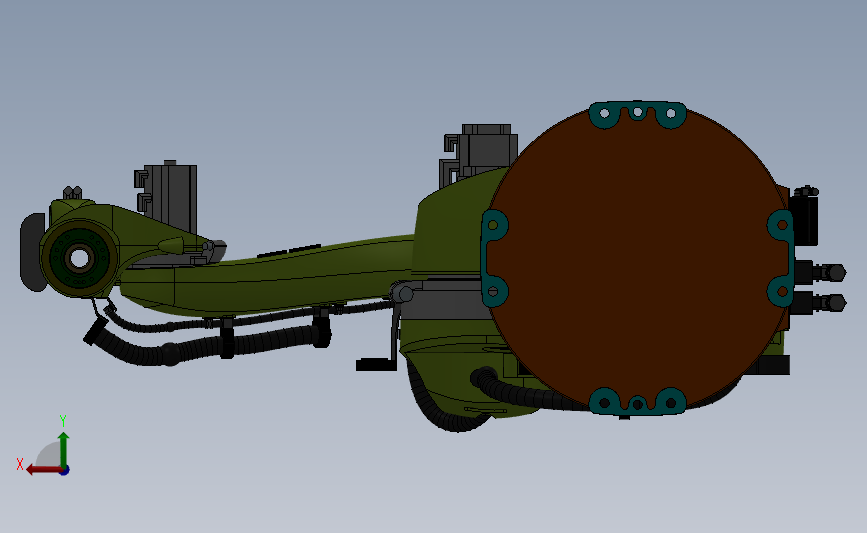Click the X label on the coordinate triad
Screen dimensions: 867x533
[x=20, y=464]
